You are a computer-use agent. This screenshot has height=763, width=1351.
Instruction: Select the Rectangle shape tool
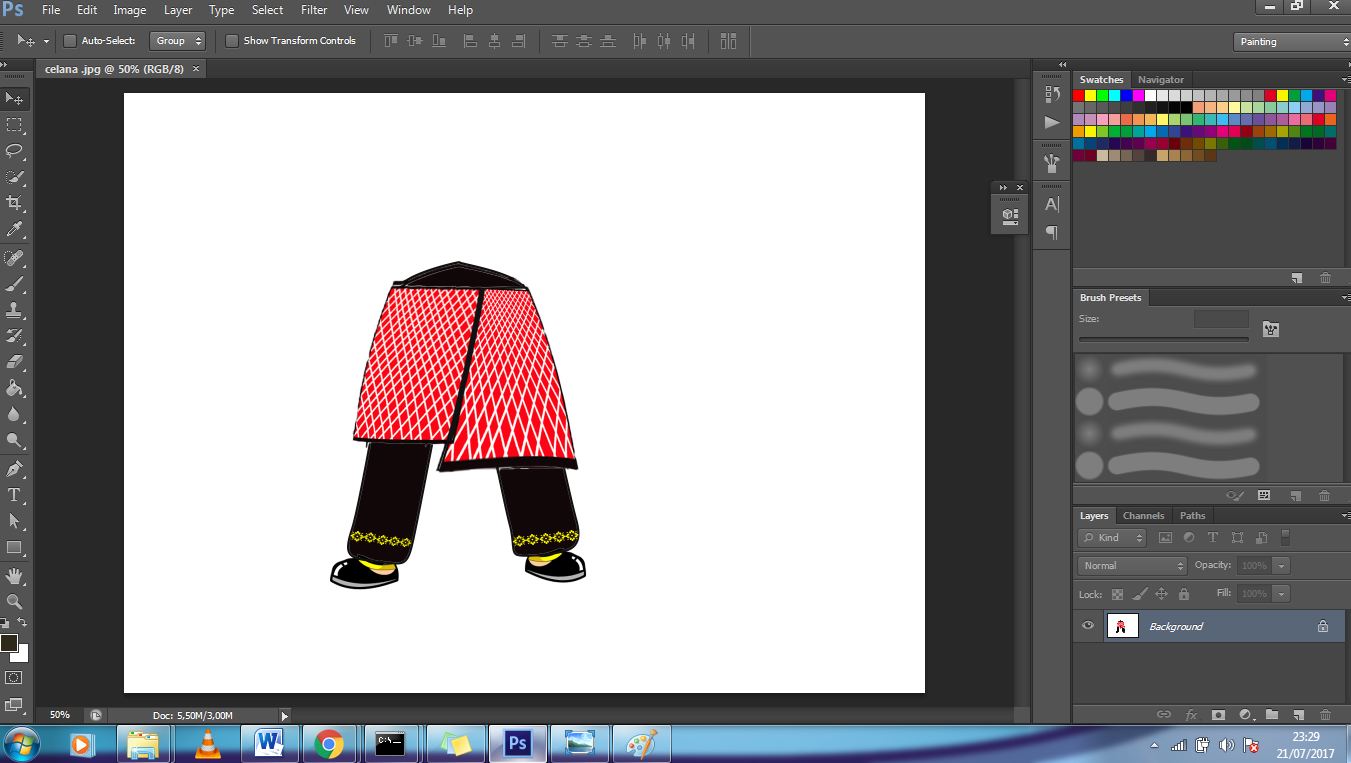click(x=15, y=547)
